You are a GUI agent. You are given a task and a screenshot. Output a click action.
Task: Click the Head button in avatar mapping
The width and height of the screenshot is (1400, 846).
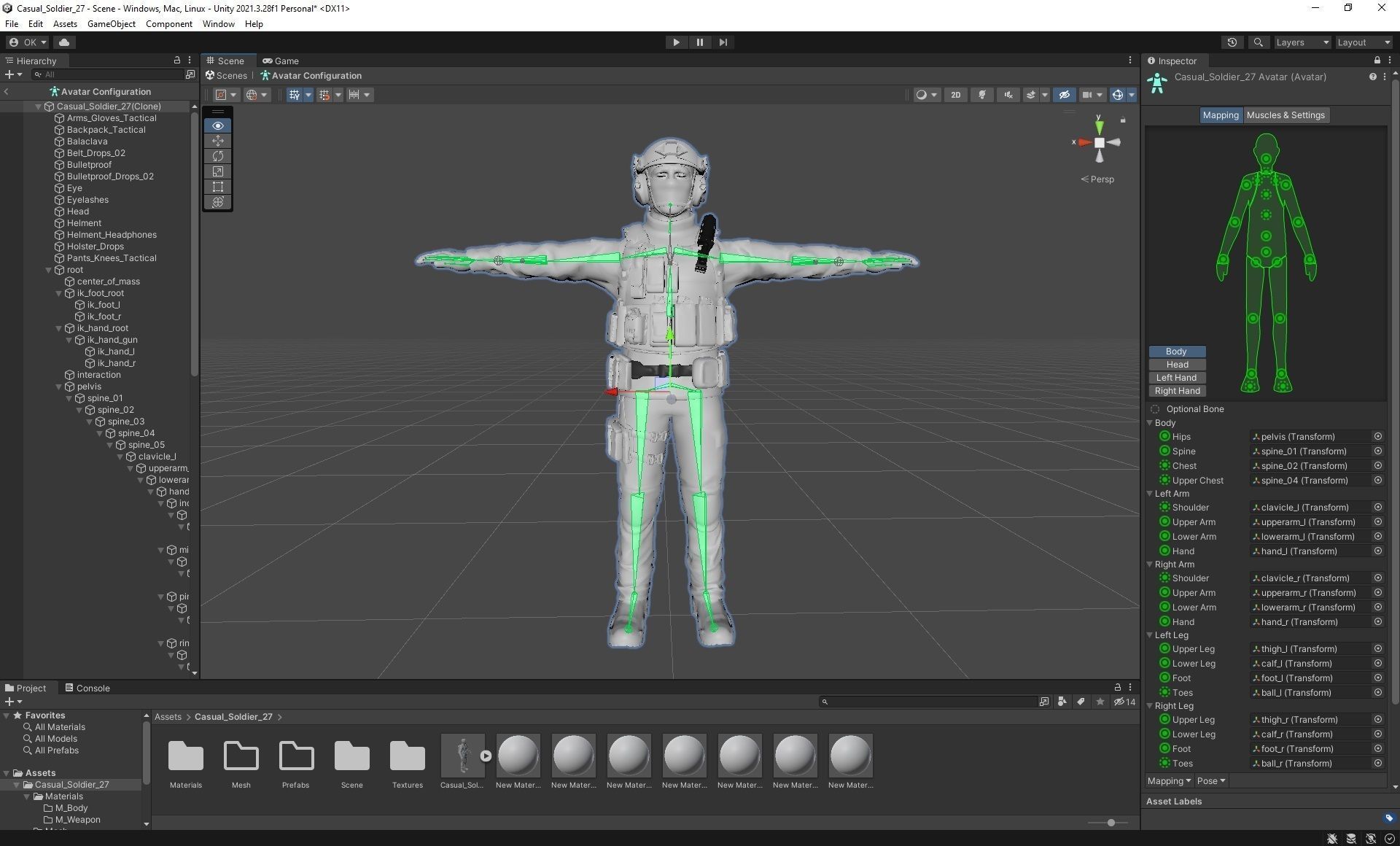[x=1177, y=365]
